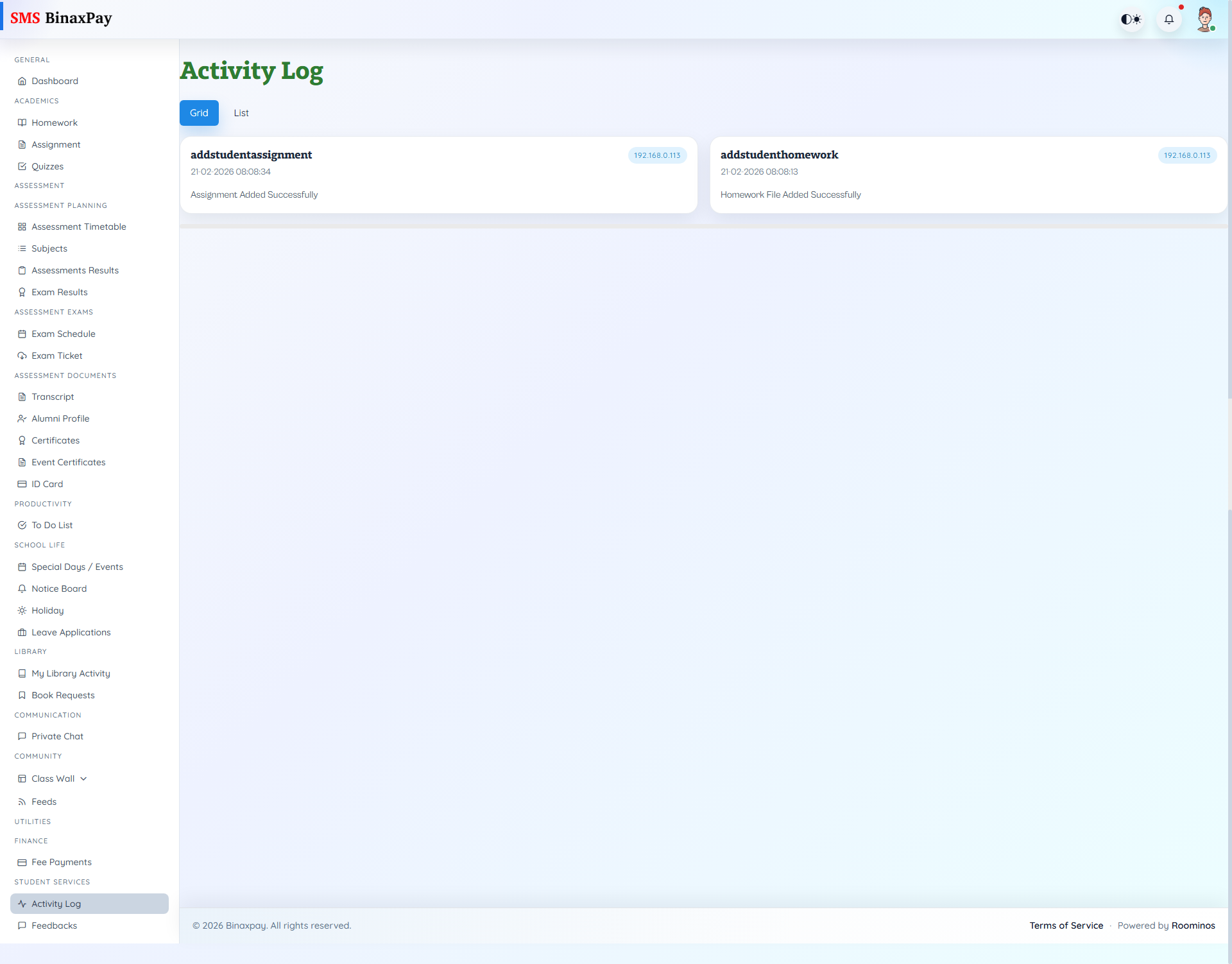The image size is (1232, 964).
Task: Toggle the dark/light theme switch
Action: point(1131,19)
